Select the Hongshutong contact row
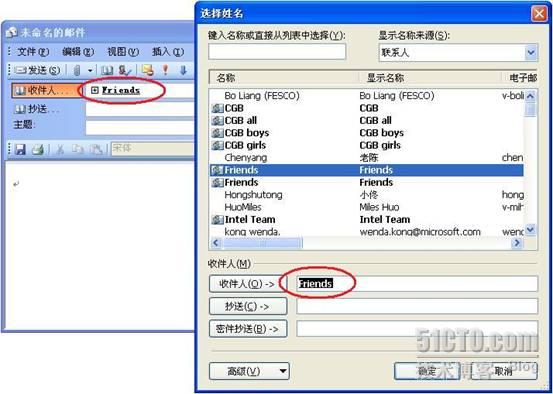553x394 pixels. pyautogui.click(x=367, y=195)
